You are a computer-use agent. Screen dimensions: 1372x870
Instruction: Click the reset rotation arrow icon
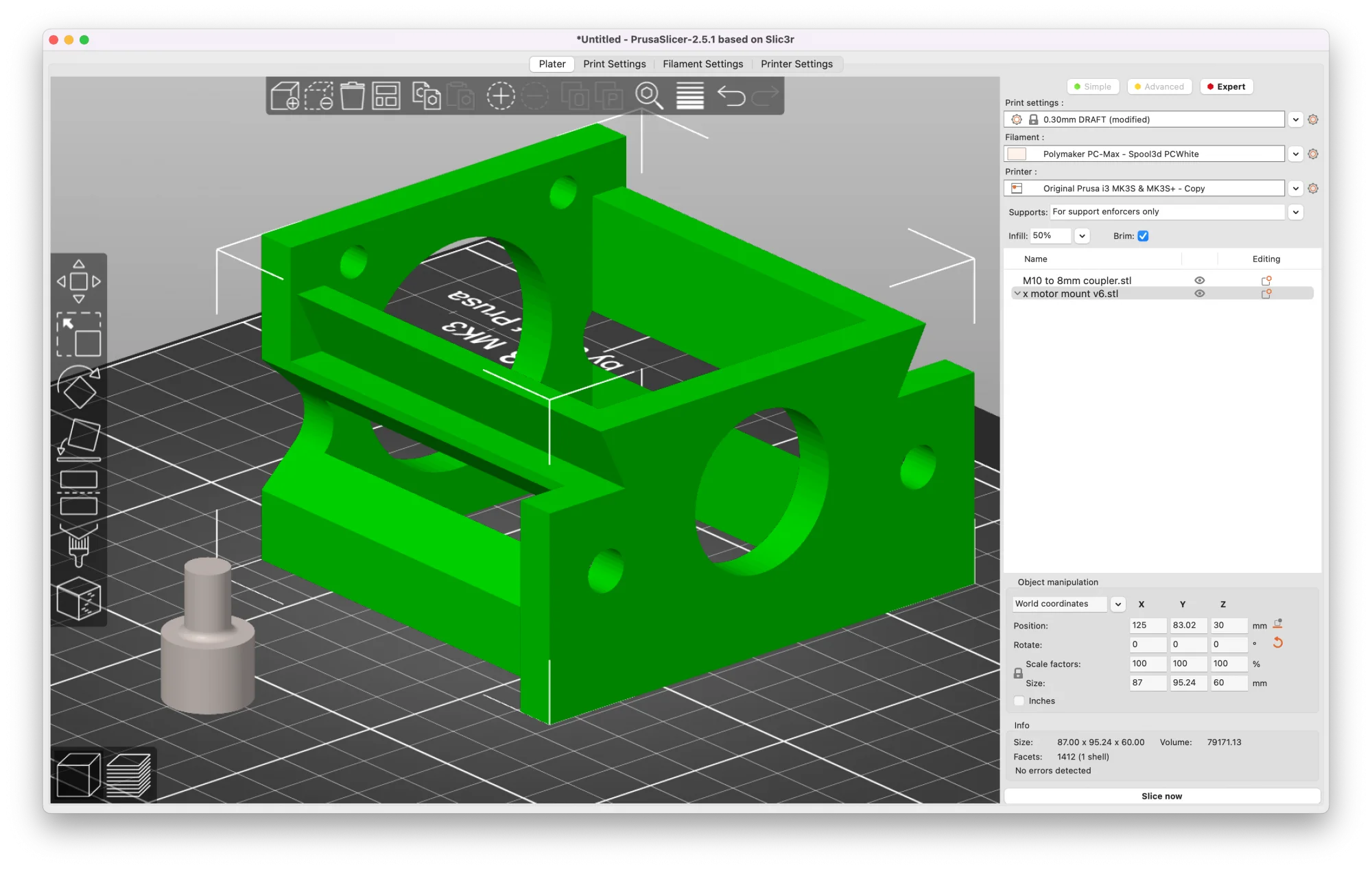click(1278, 643)
